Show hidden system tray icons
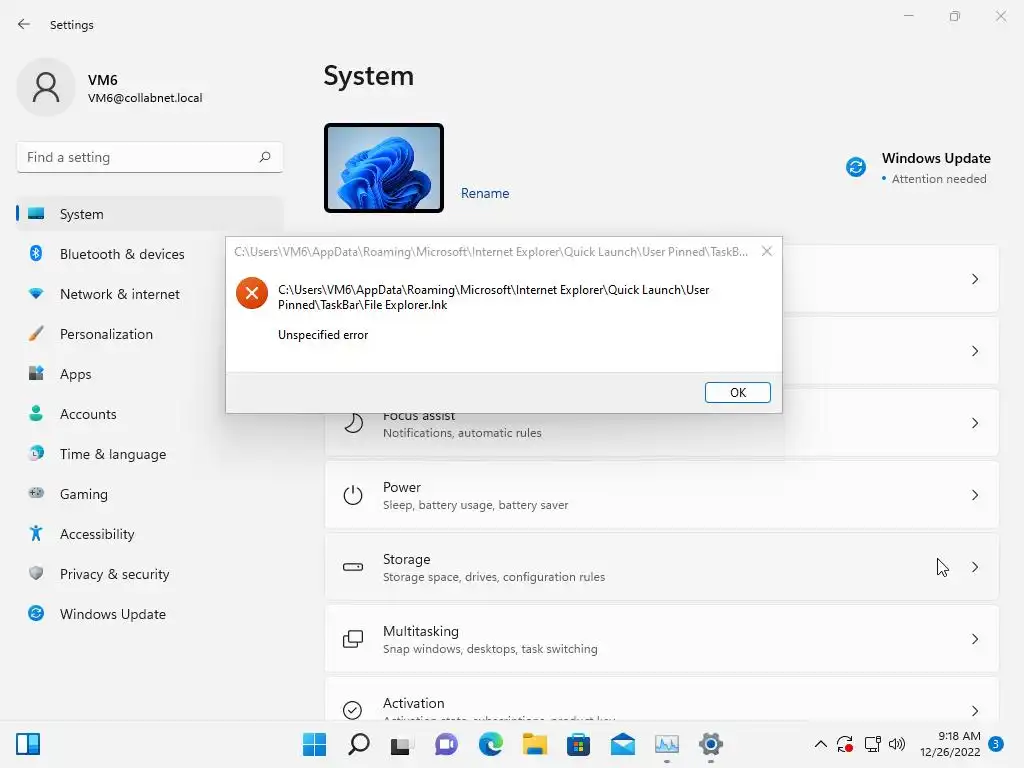 [x=820, y=744]
